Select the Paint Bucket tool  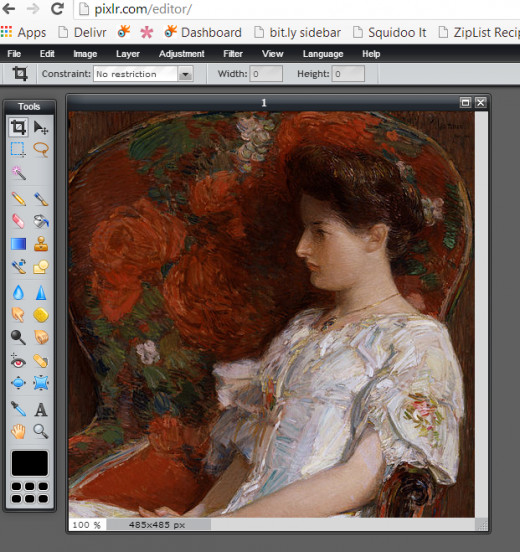[41, 221]
